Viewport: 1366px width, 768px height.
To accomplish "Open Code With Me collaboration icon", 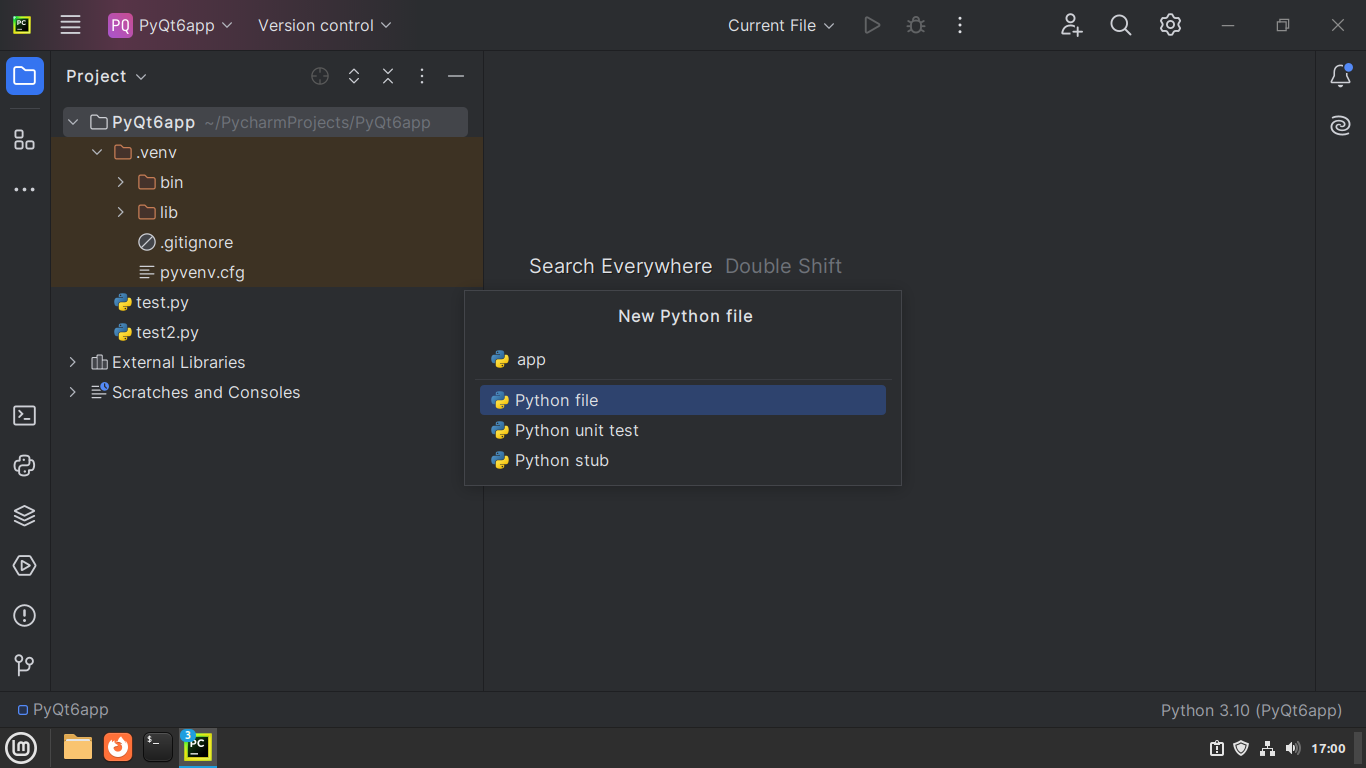I will 1071,25.
